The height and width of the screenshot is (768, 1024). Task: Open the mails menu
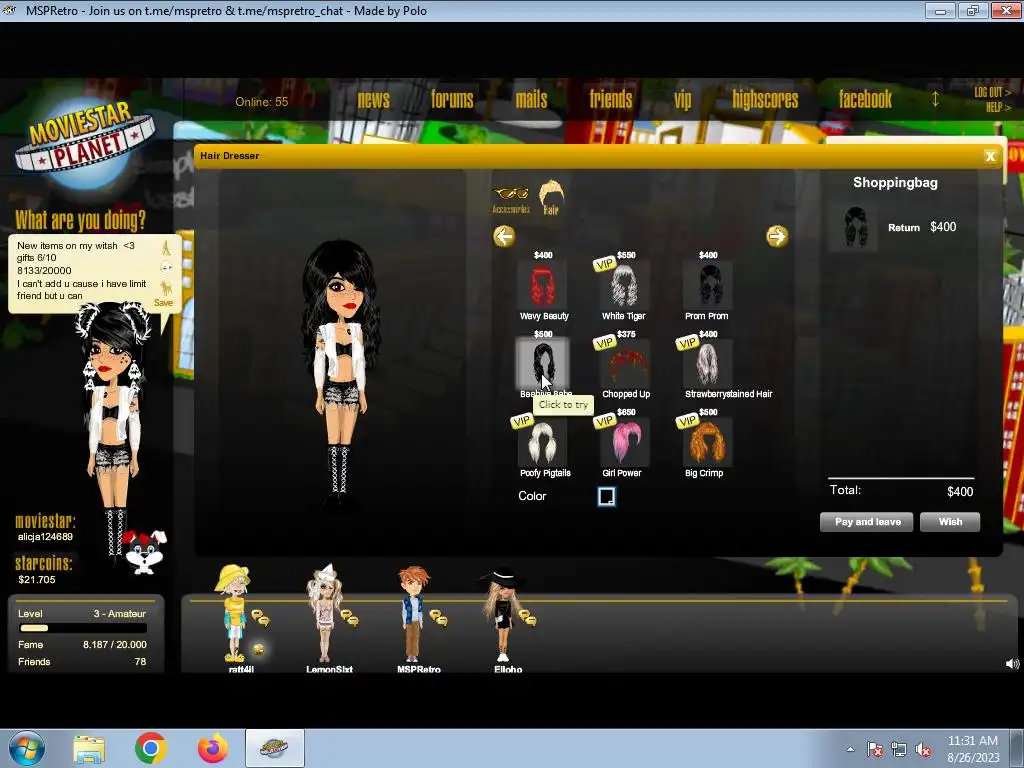531,99
